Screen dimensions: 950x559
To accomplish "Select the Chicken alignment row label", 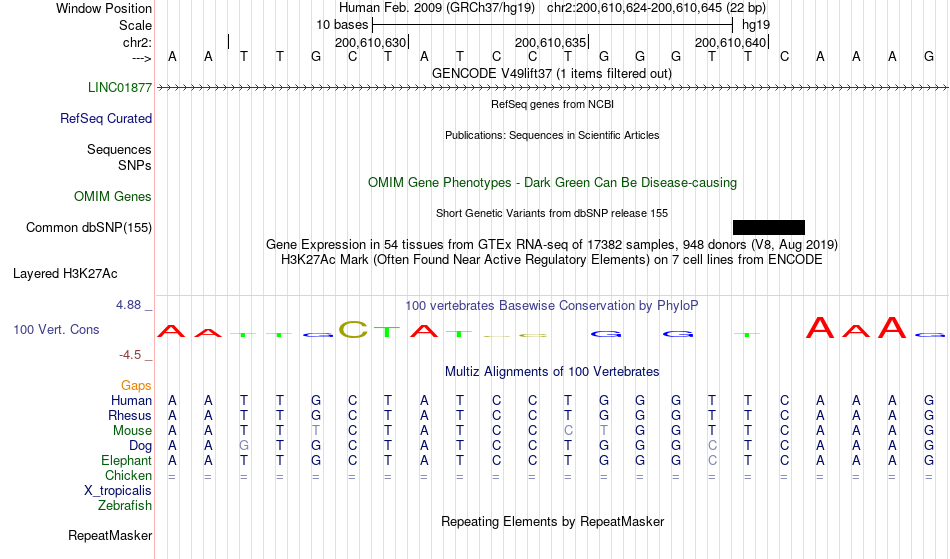I will pos(128,476).
